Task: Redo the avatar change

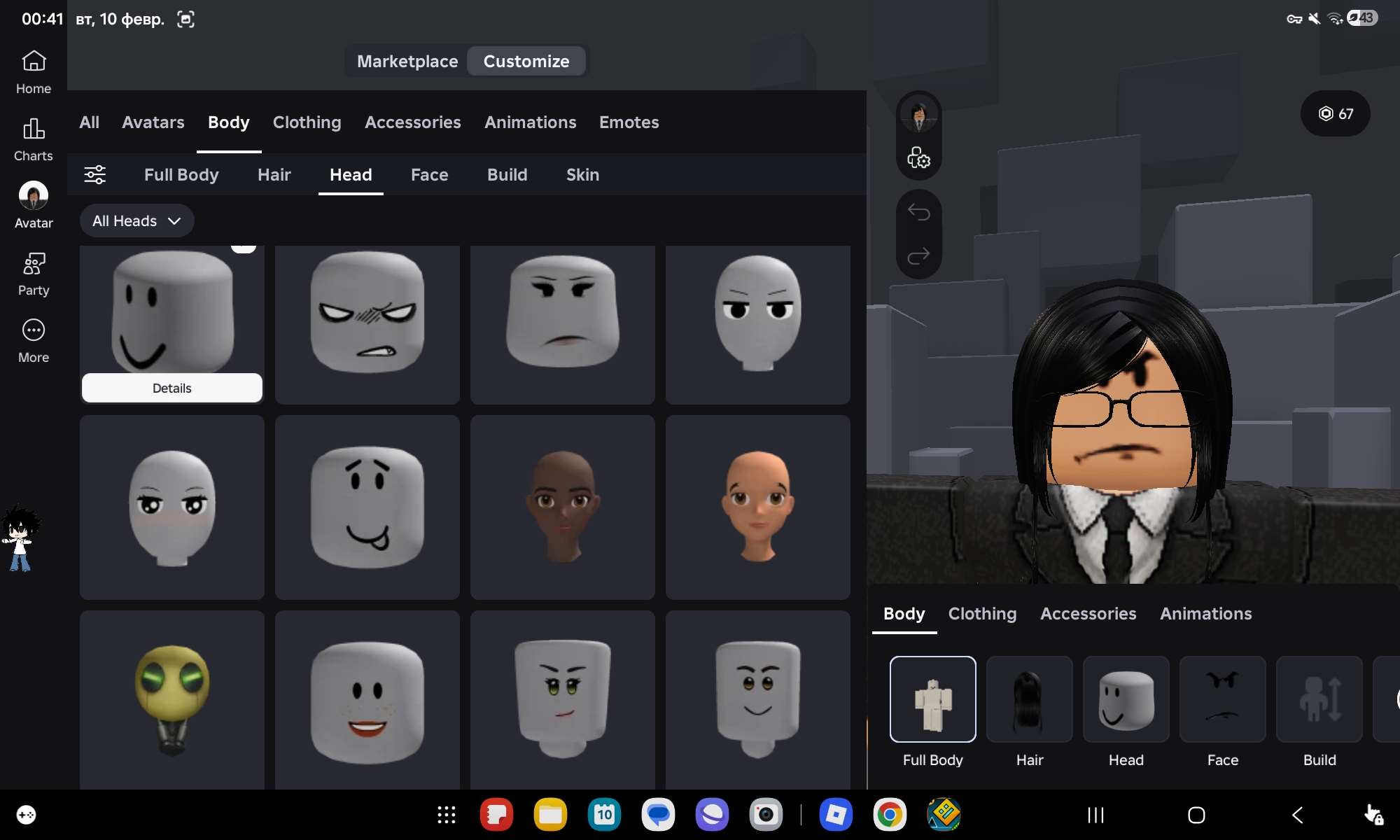Action: 919,255
